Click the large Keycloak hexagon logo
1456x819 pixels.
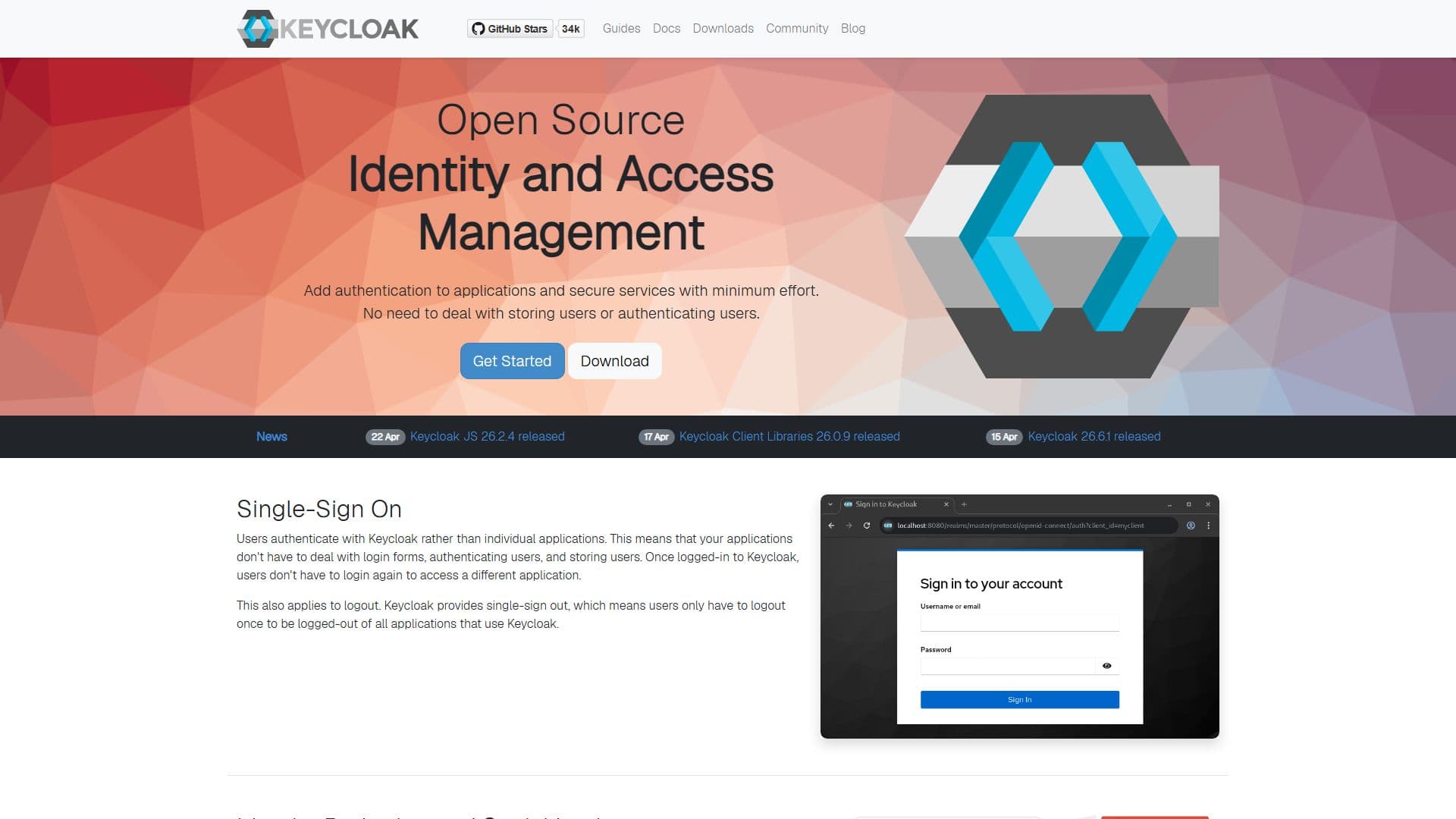coord(1062,237)
